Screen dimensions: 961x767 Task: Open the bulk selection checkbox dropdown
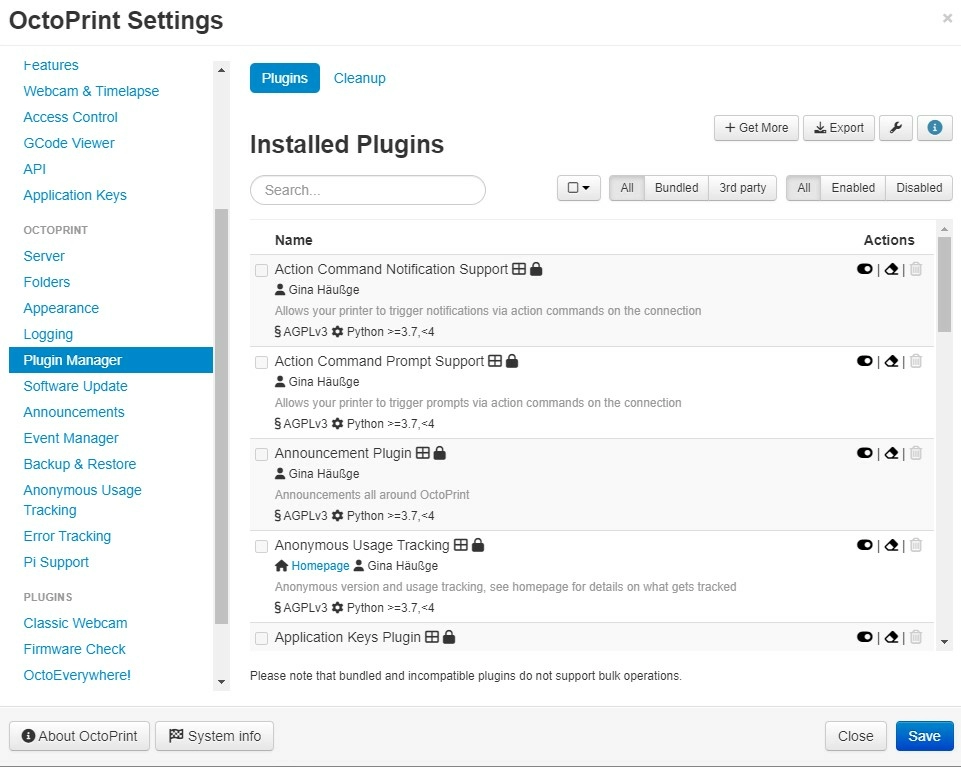(x=578, y=188)
